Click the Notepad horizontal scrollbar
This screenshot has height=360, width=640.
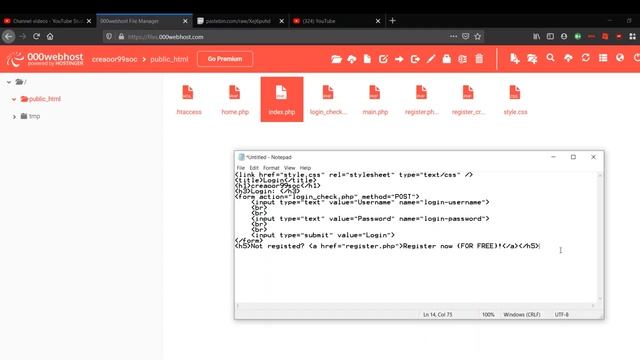pyautogui.click(x=416, y=305)
